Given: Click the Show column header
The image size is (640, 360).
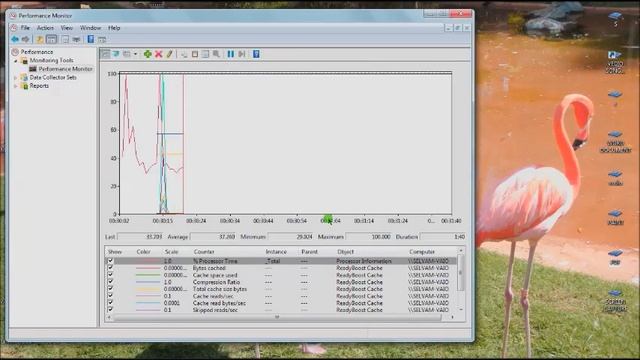Looking at the screenshot, I should (115, 252).
